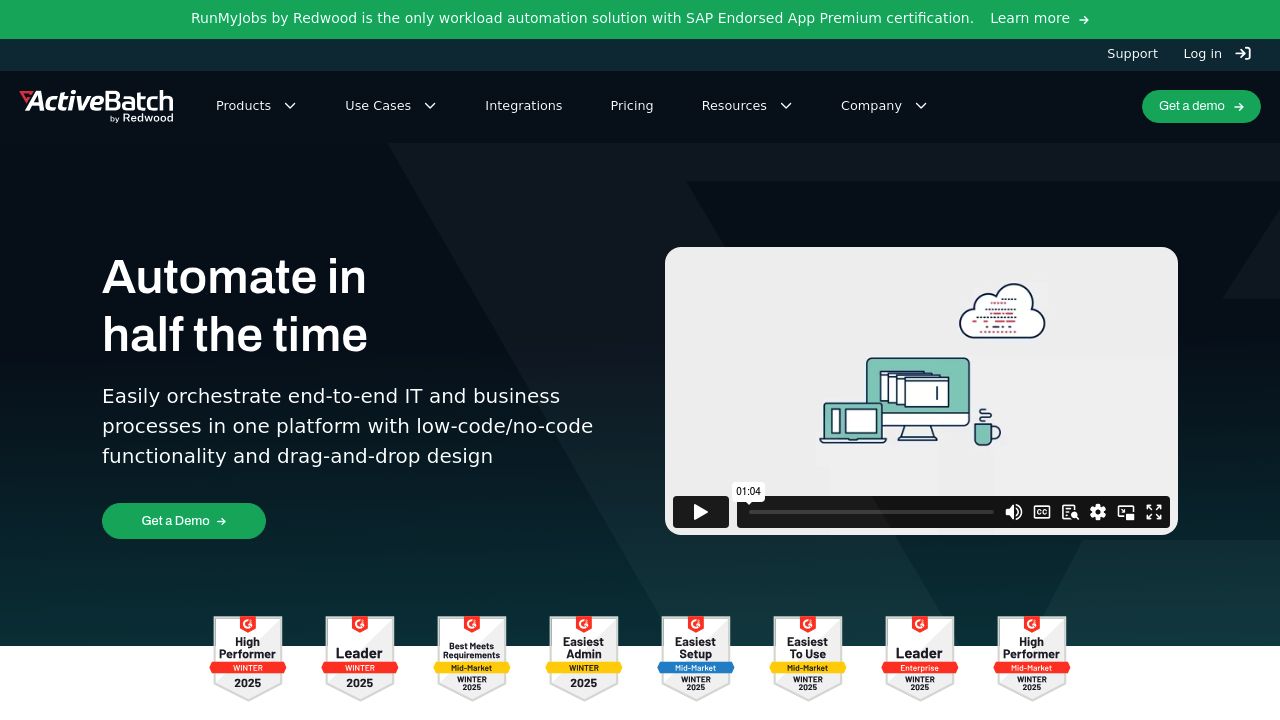Screen dimensions: 1280x720
Task: Expand the Company dropdown chevron
Action: tap(921, 106)
